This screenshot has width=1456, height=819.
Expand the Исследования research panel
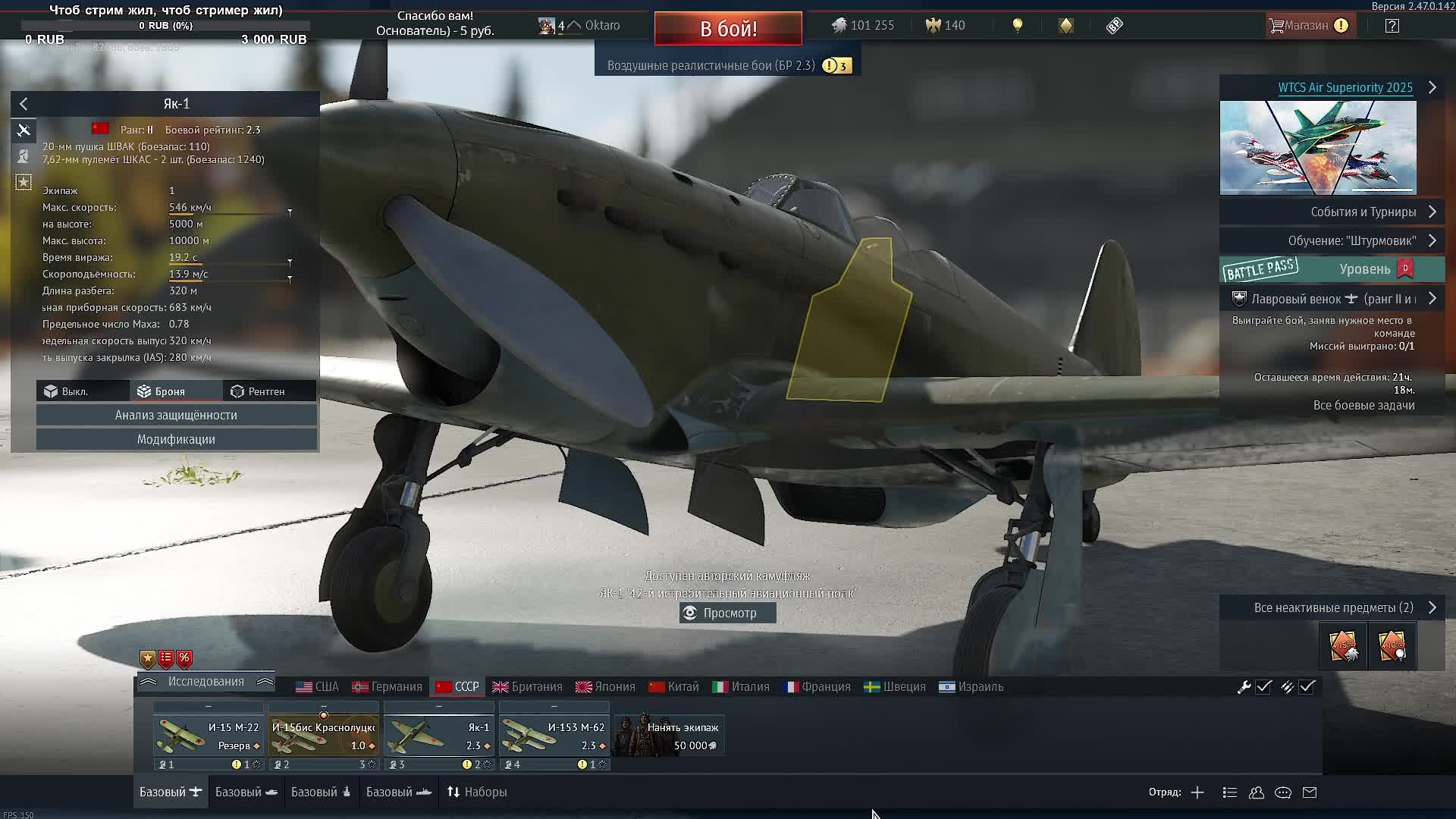(206, 681)
